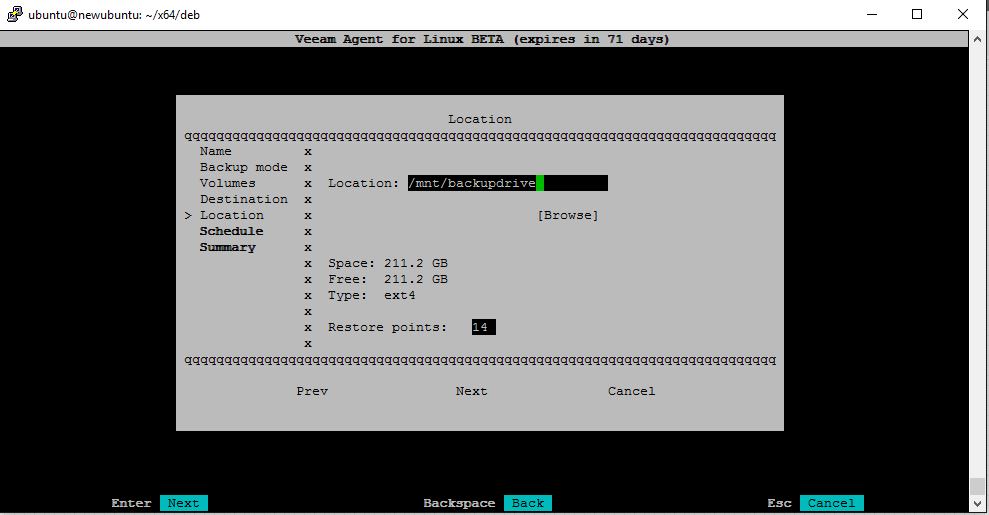Go to the Backup mode wizard step
989x515 pixels.
tap(243, 167)
